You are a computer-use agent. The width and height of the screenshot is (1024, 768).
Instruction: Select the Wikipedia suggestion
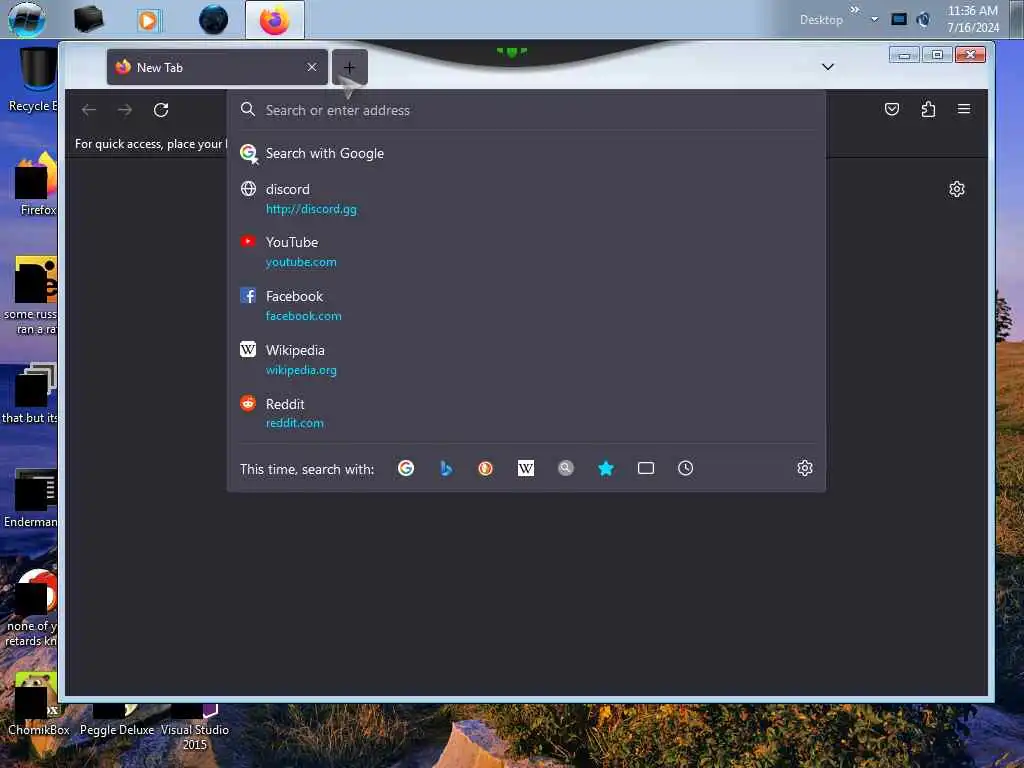point(526,360)
